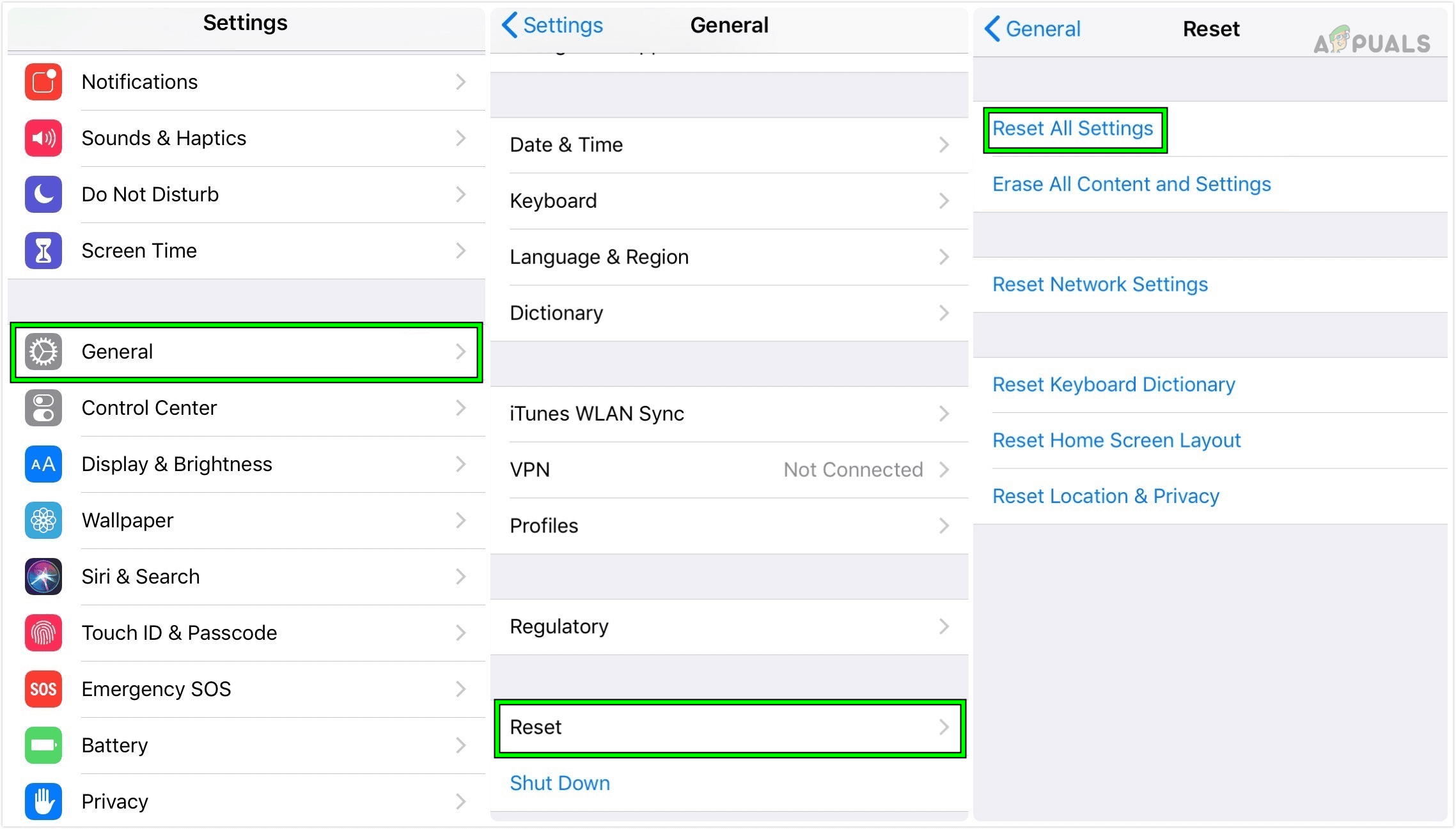Go back using the Settings back chevron
The image size is (1456, 829).
508,25
